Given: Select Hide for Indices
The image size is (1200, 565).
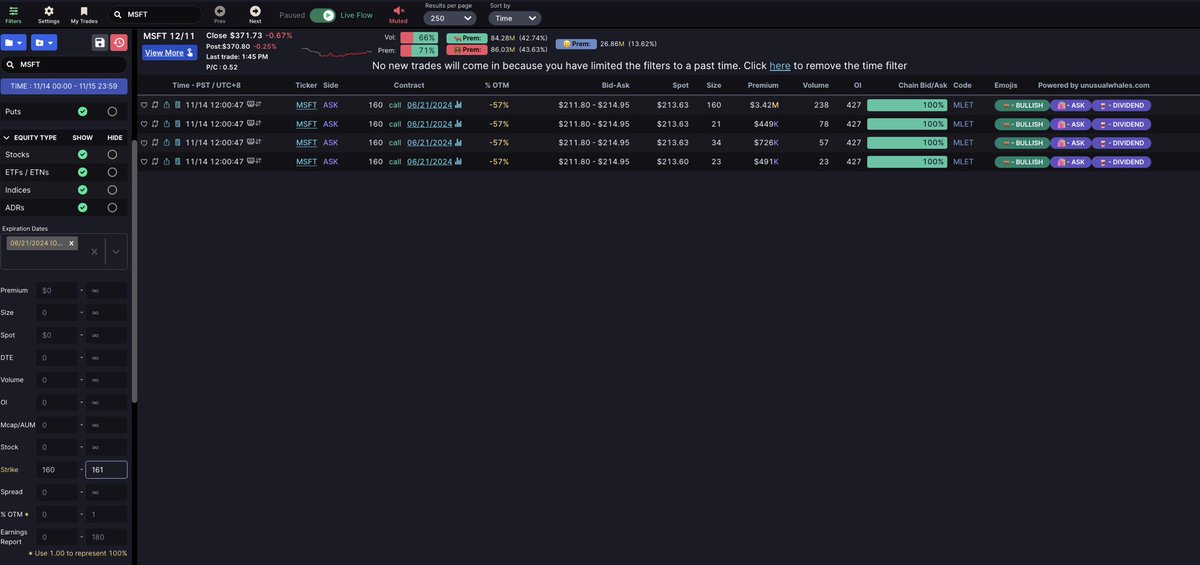Looking at the screenshot, I should pos(112,190).
